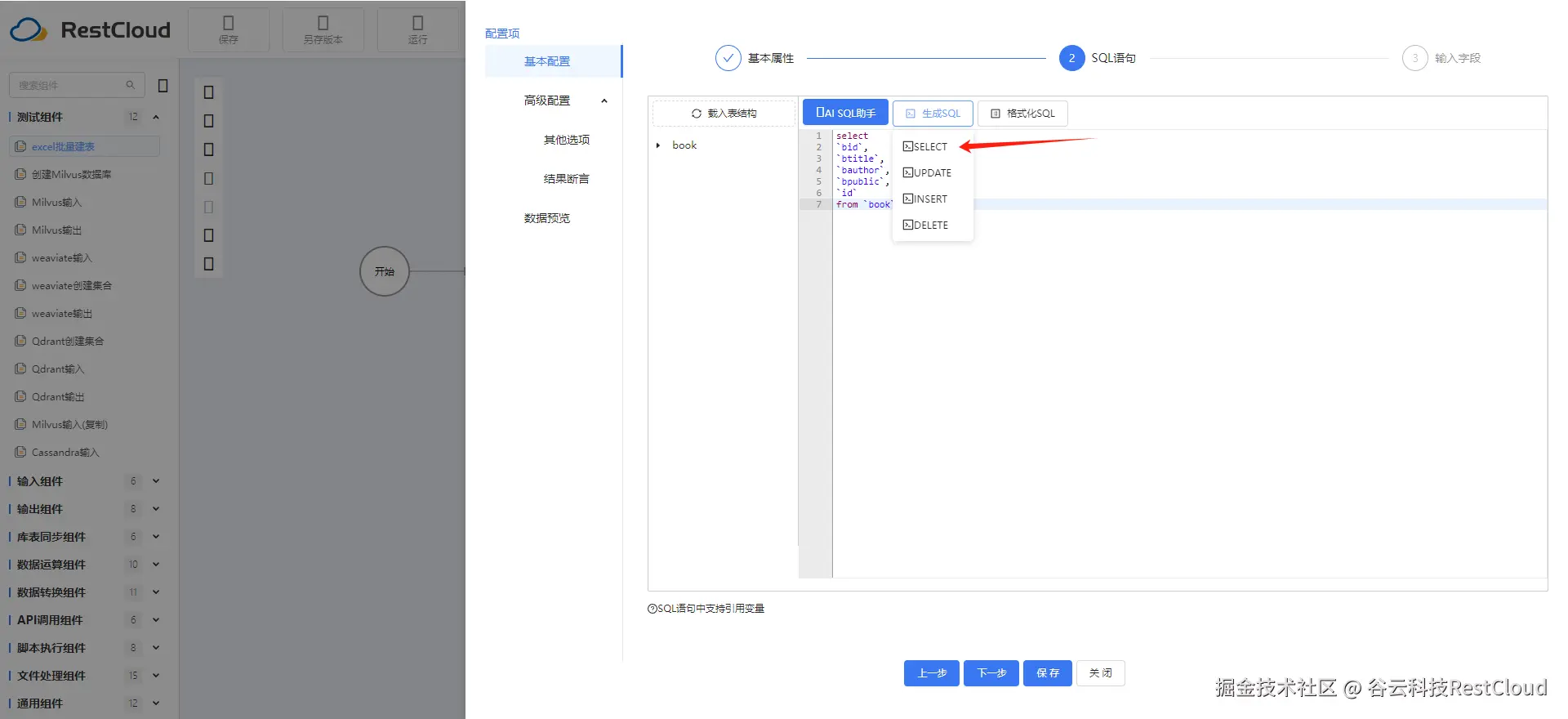Open the 其他选项 section

coord(566,140)
